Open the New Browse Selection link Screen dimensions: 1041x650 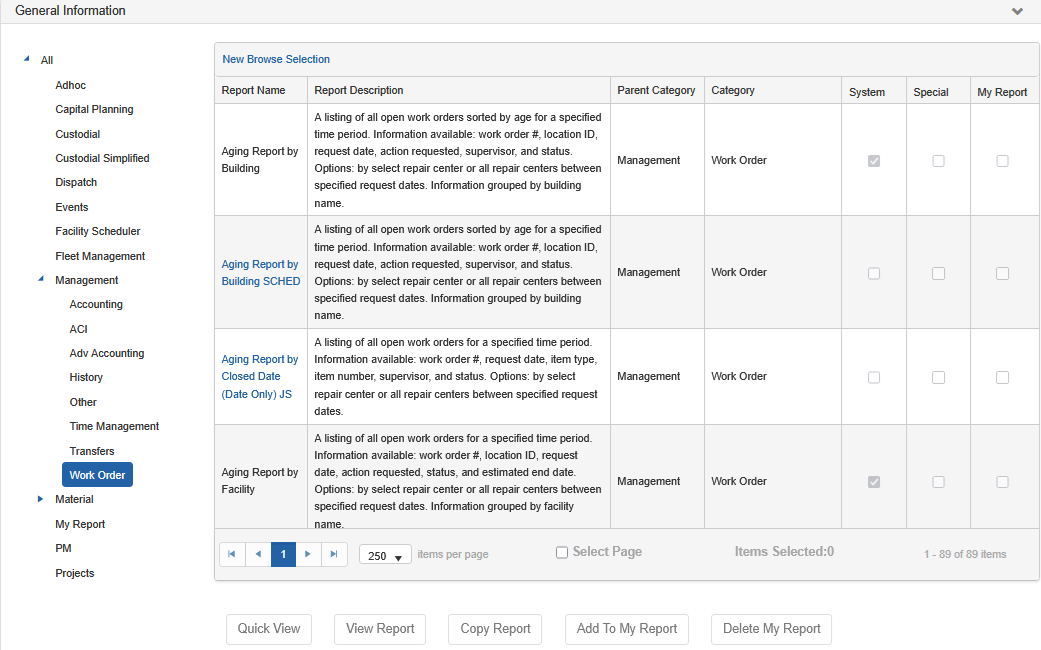(x=276, y=59)
